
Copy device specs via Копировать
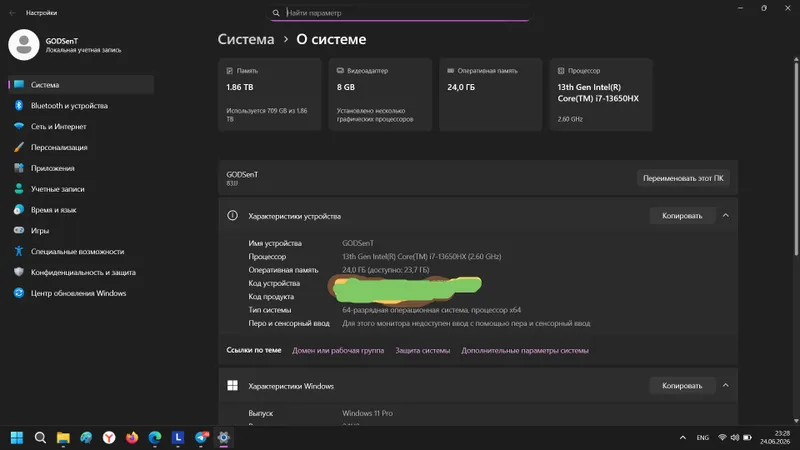click(x=682, y=216)
